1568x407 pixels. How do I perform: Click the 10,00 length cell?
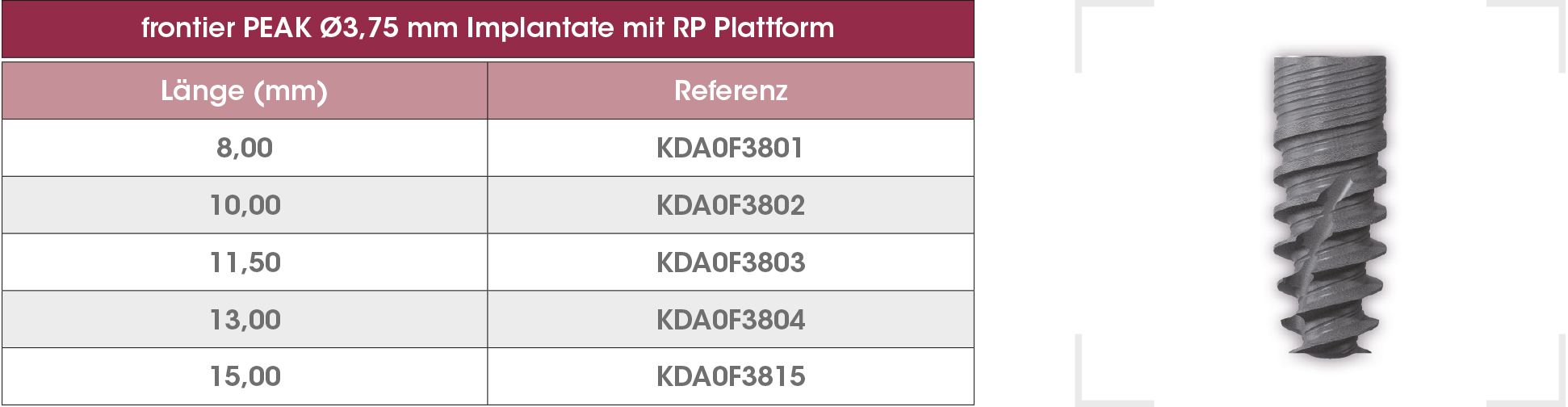pyautogui.click(x=245, y=205)
